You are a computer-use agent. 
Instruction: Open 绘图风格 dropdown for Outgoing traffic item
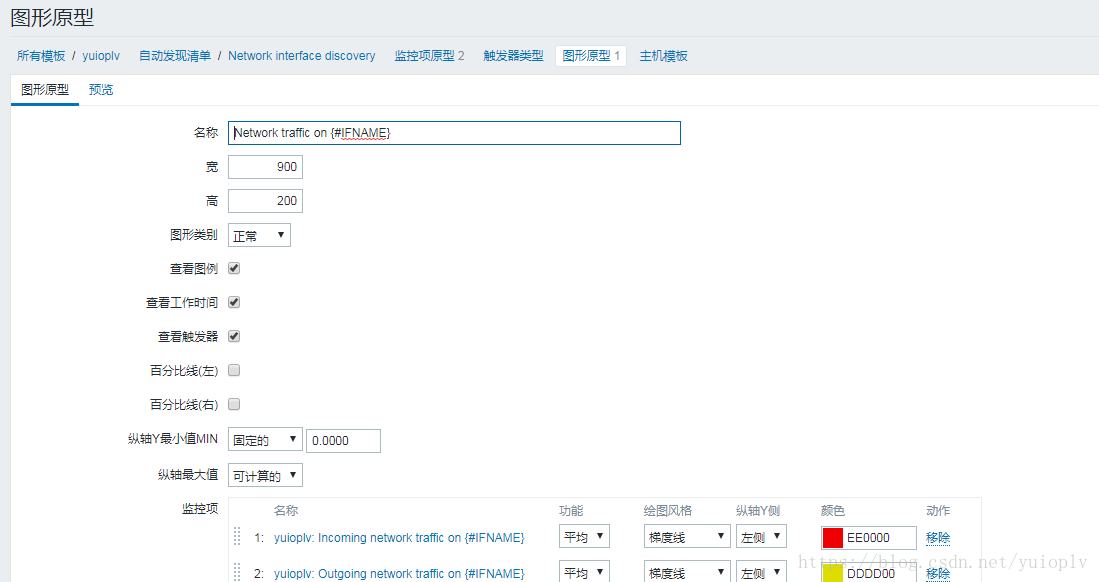pos(687,571)
